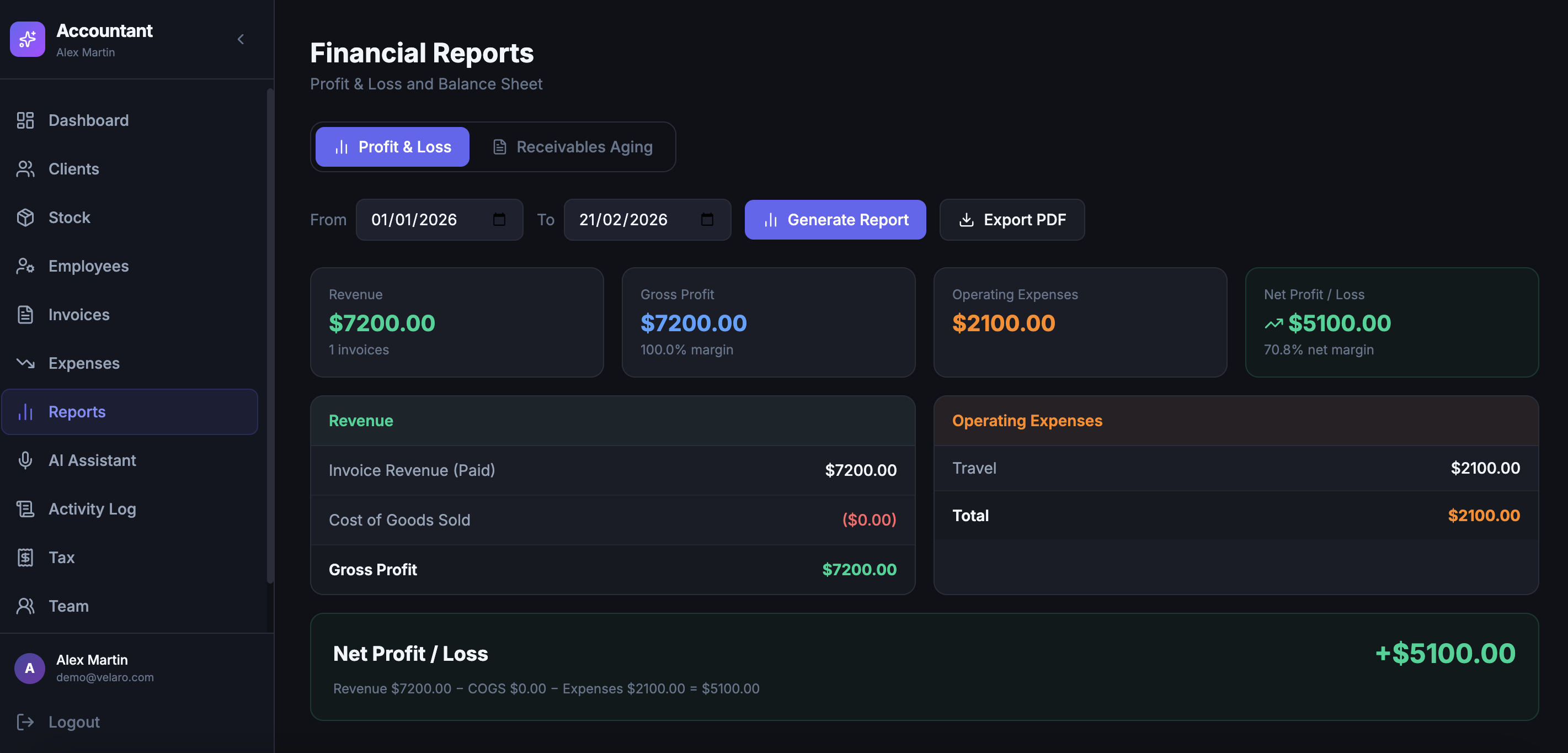The height and width of the screenshot is (753, 1568).
Task: Collapse sidebar with the chevron arrow
Action: tap(241, 40)
